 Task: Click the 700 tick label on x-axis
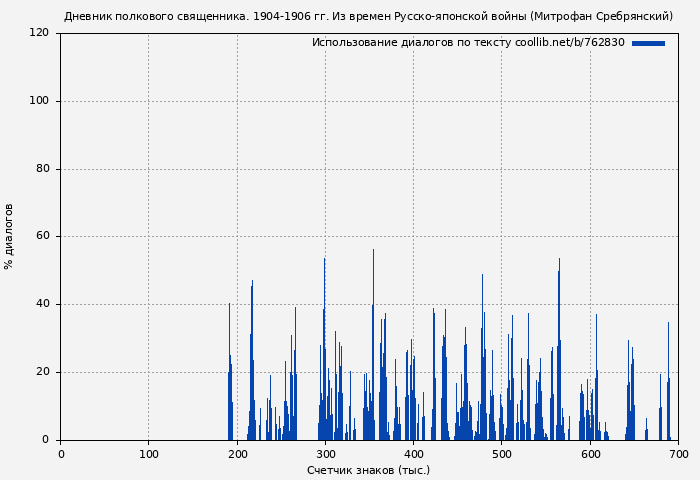point(679,454)
